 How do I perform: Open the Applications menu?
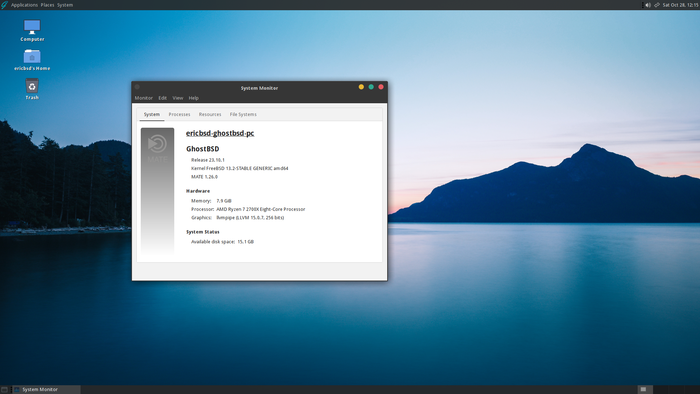24,5
